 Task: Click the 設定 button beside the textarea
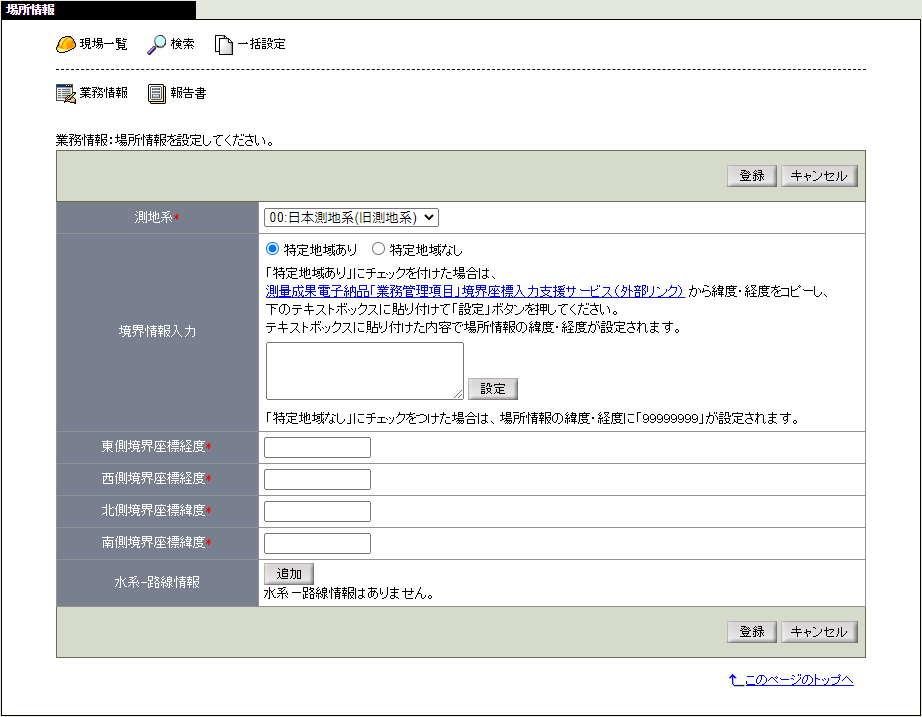point(493,389)
